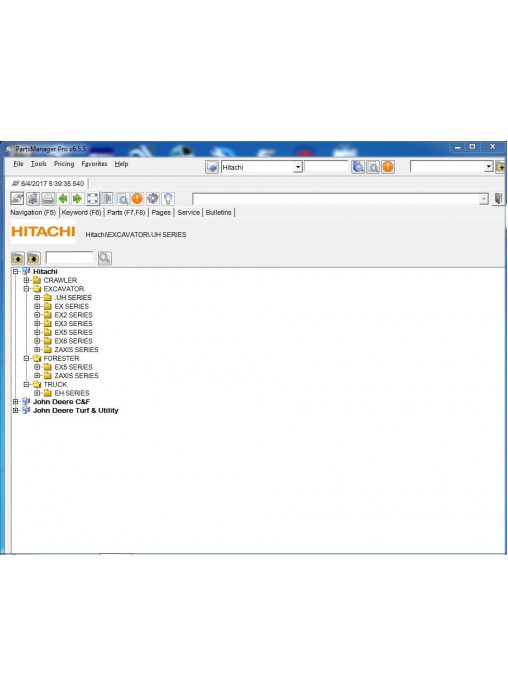Switch to the Bulletins tab
This screenshot has height=696, width=508.
tap(218, 213)
